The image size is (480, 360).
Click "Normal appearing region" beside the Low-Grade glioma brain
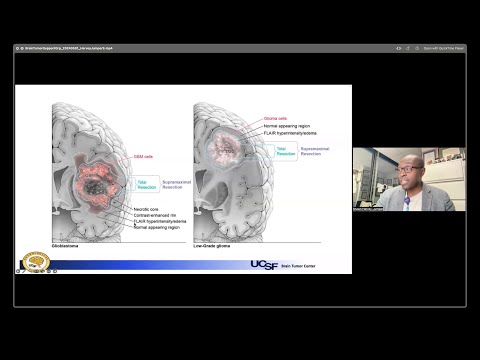point(287,126)
